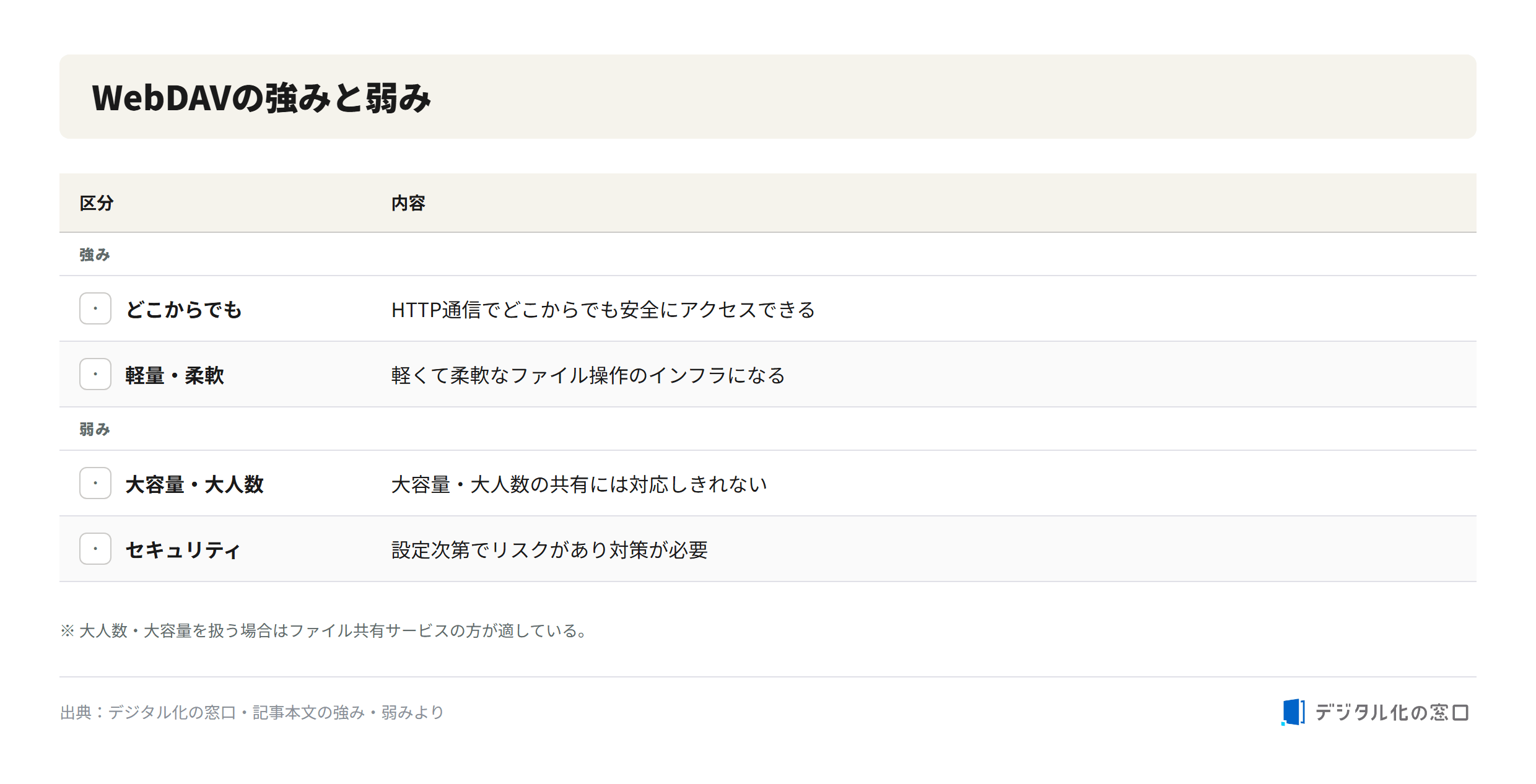Click the 設定次第でリスクがあり description text
This screenshot has width=1536, height=784.
(x=550, y=549)
